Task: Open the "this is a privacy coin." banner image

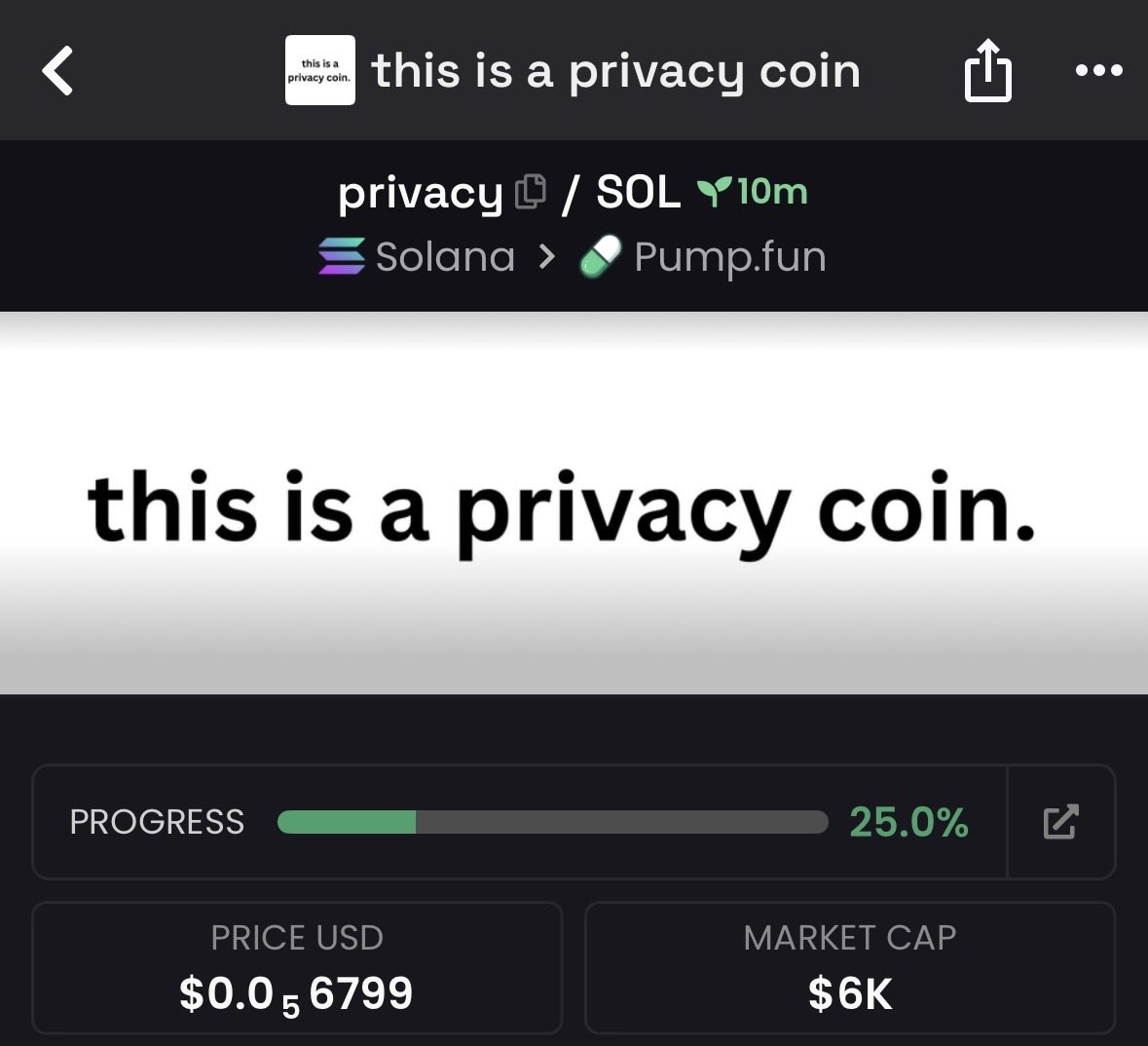Action: pyautogui.click(x=574, y=503)
